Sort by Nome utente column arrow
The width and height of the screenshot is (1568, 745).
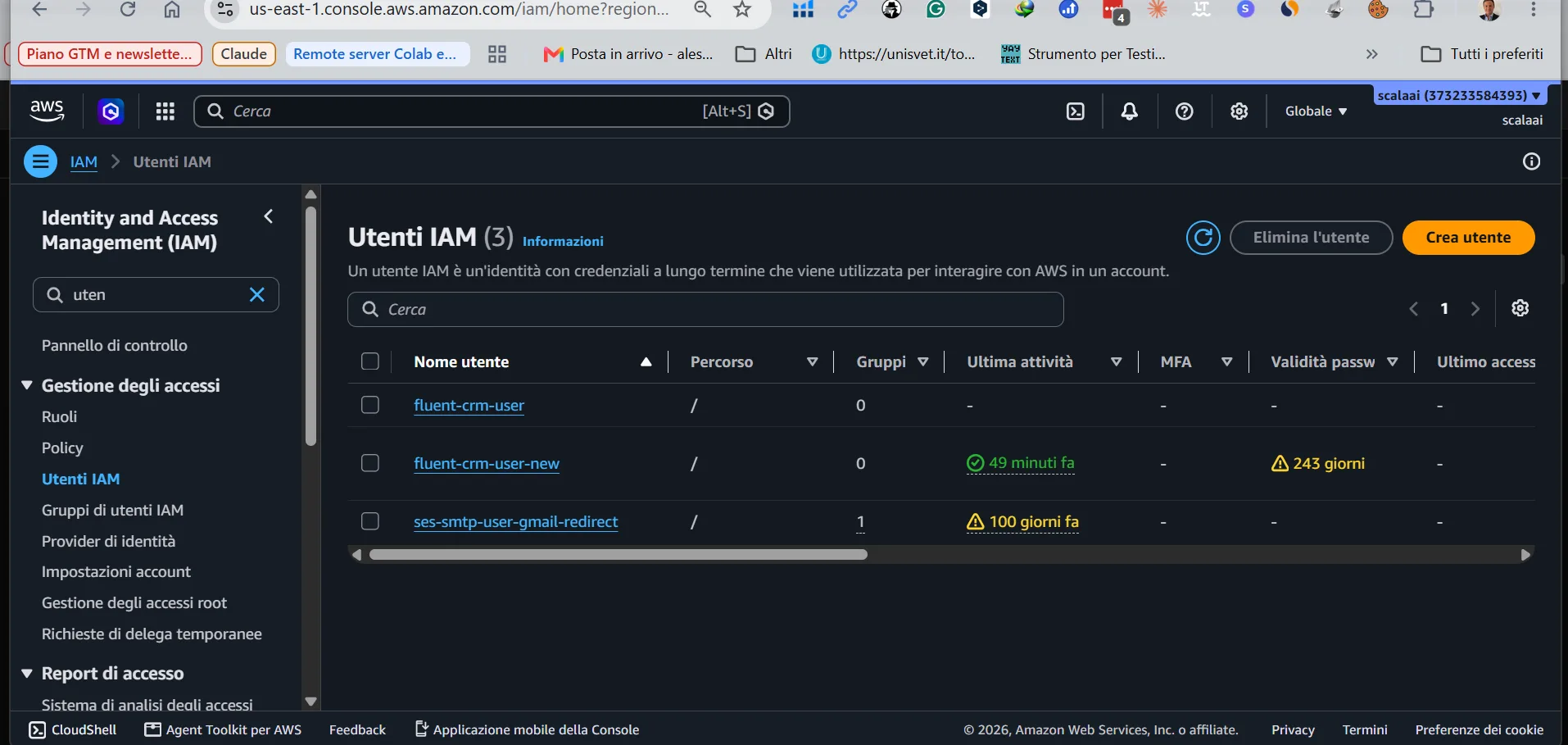tap(646, 362)
